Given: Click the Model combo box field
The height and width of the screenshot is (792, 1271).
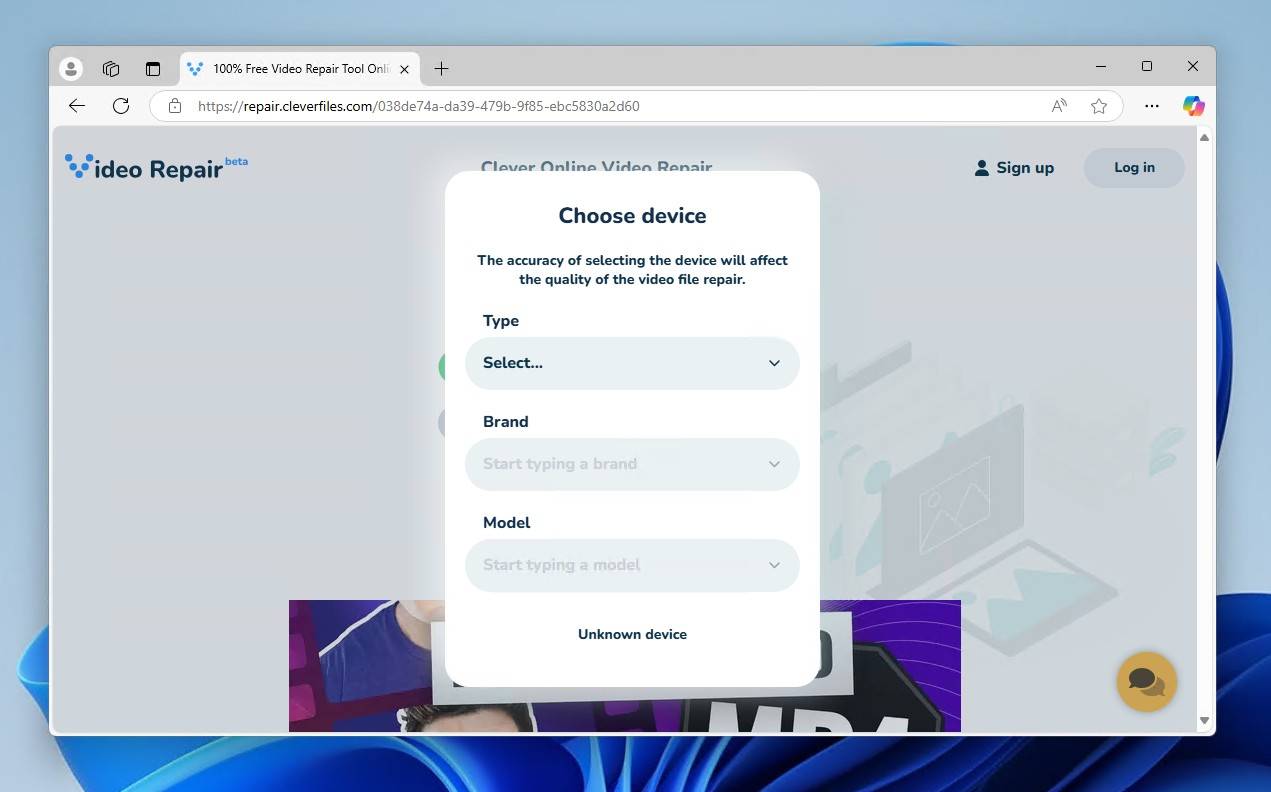Looking at the screenshot, I should pos(632,565).
